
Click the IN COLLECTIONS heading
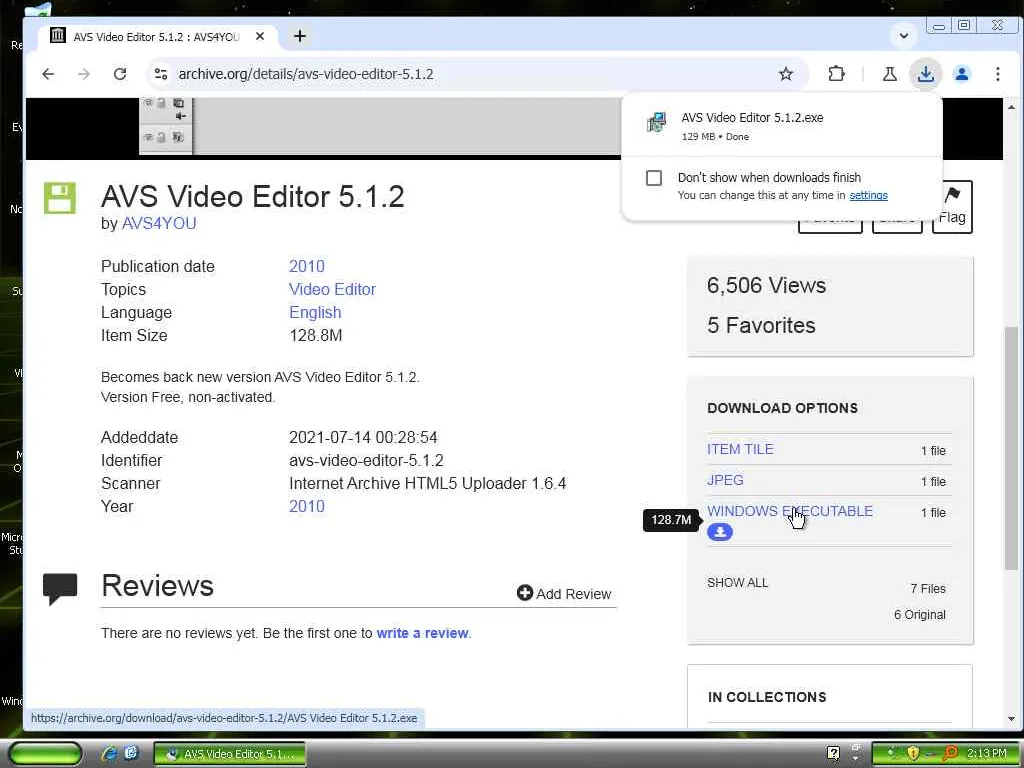tap(767, 697)
